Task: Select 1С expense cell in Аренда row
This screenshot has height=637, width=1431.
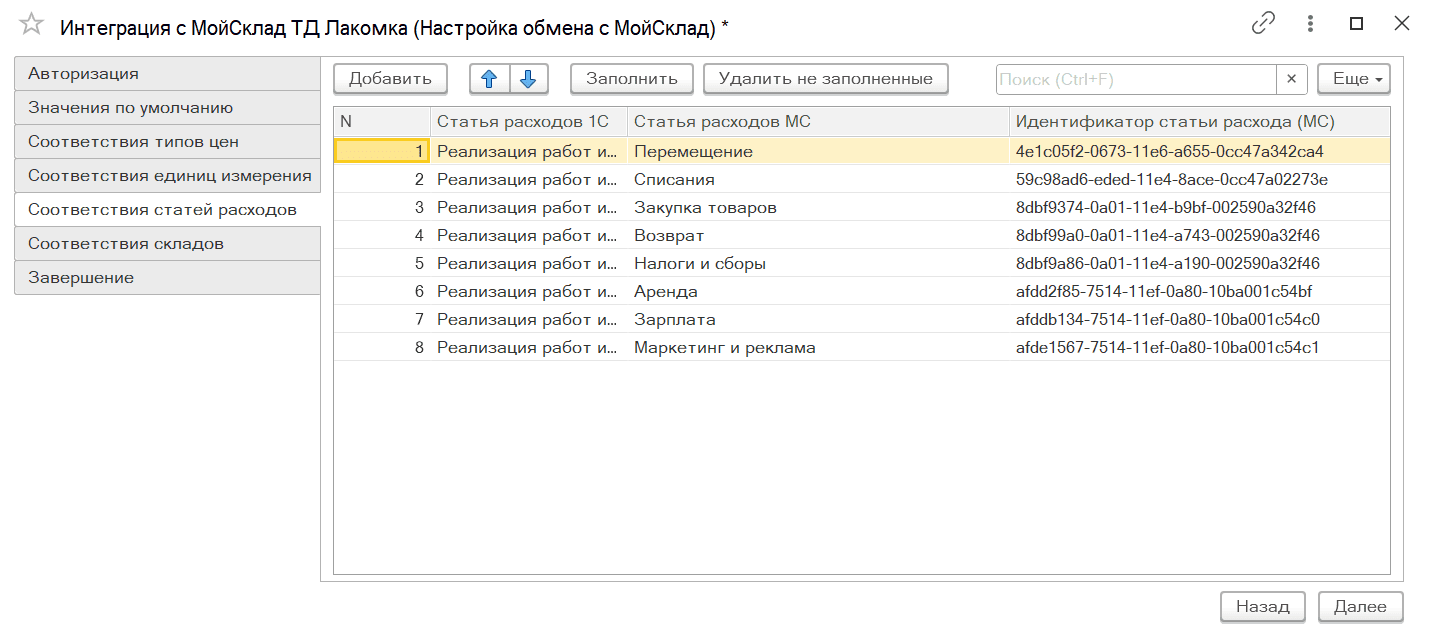Action: click(x=529, y=291)
